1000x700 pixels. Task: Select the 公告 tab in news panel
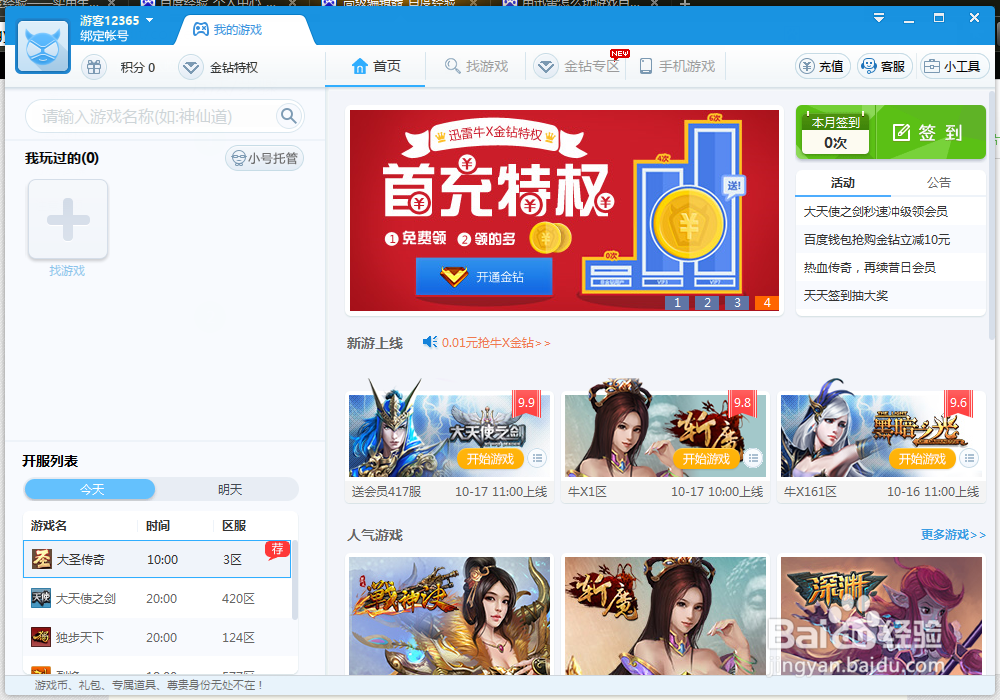938,183
